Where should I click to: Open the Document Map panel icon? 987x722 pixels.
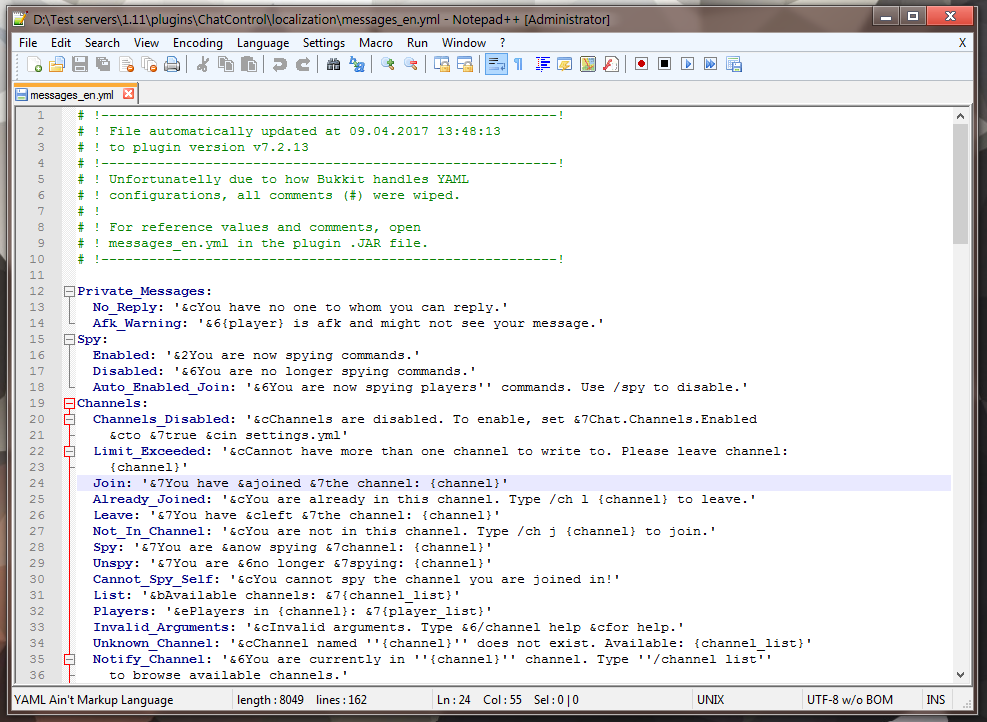click(588, 64)
